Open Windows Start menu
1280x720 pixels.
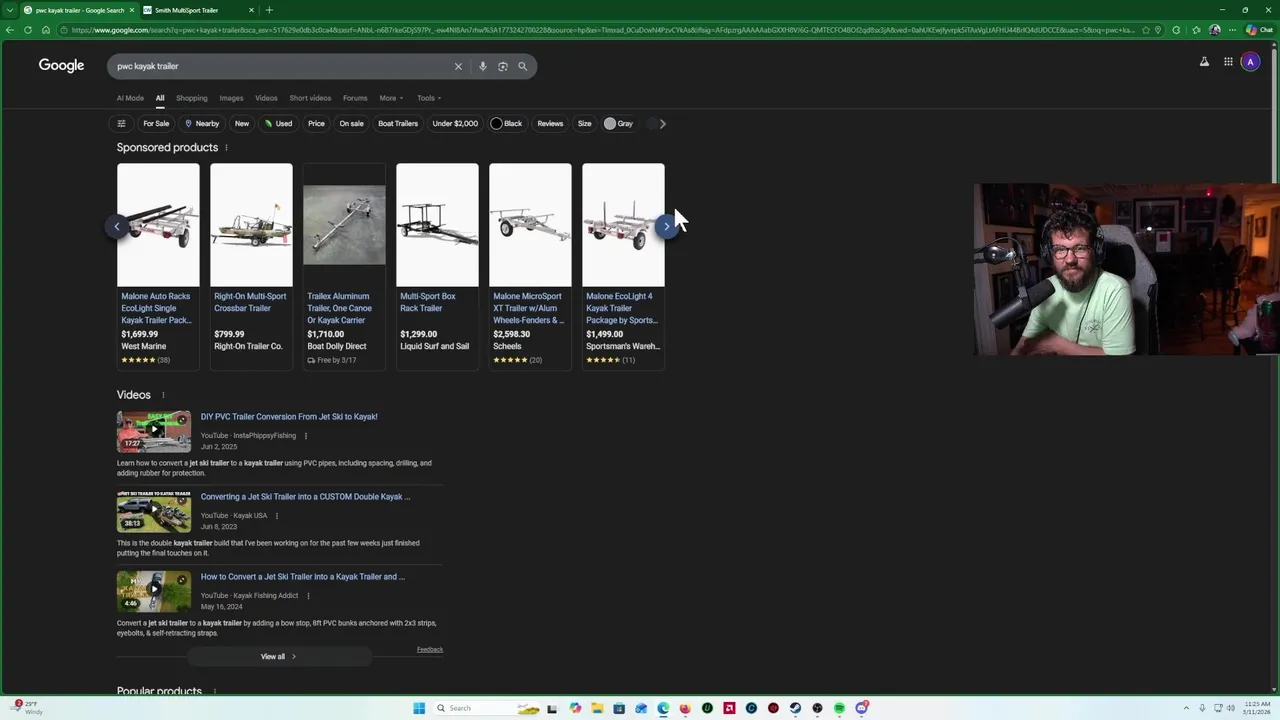[419, 708]
